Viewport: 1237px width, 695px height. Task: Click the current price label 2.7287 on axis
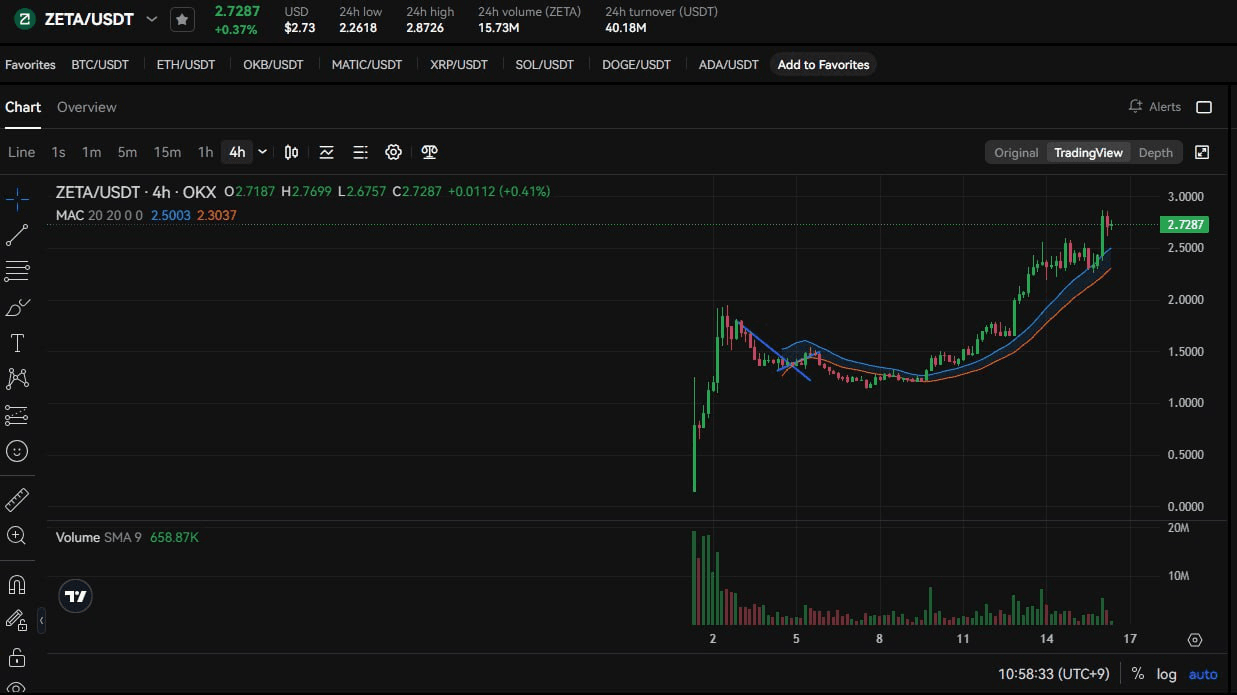(x=1184, y=224)
